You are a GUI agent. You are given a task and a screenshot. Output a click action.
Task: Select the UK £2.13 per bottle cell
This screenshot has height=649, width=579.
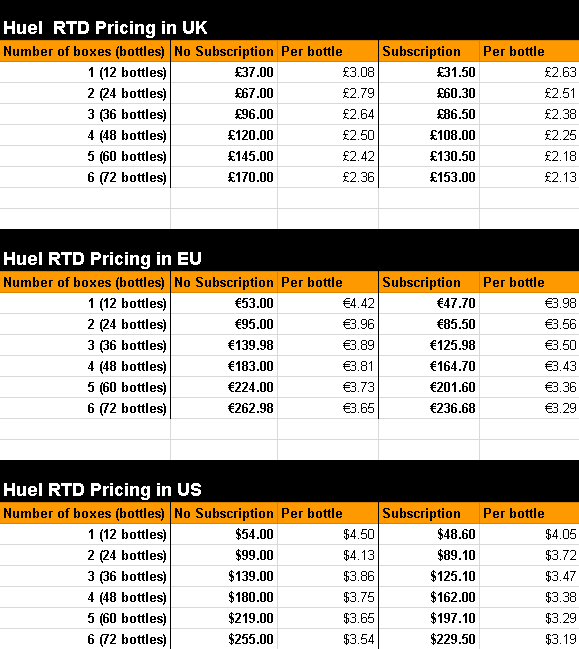pyautogui.click(x=529, y=178)
